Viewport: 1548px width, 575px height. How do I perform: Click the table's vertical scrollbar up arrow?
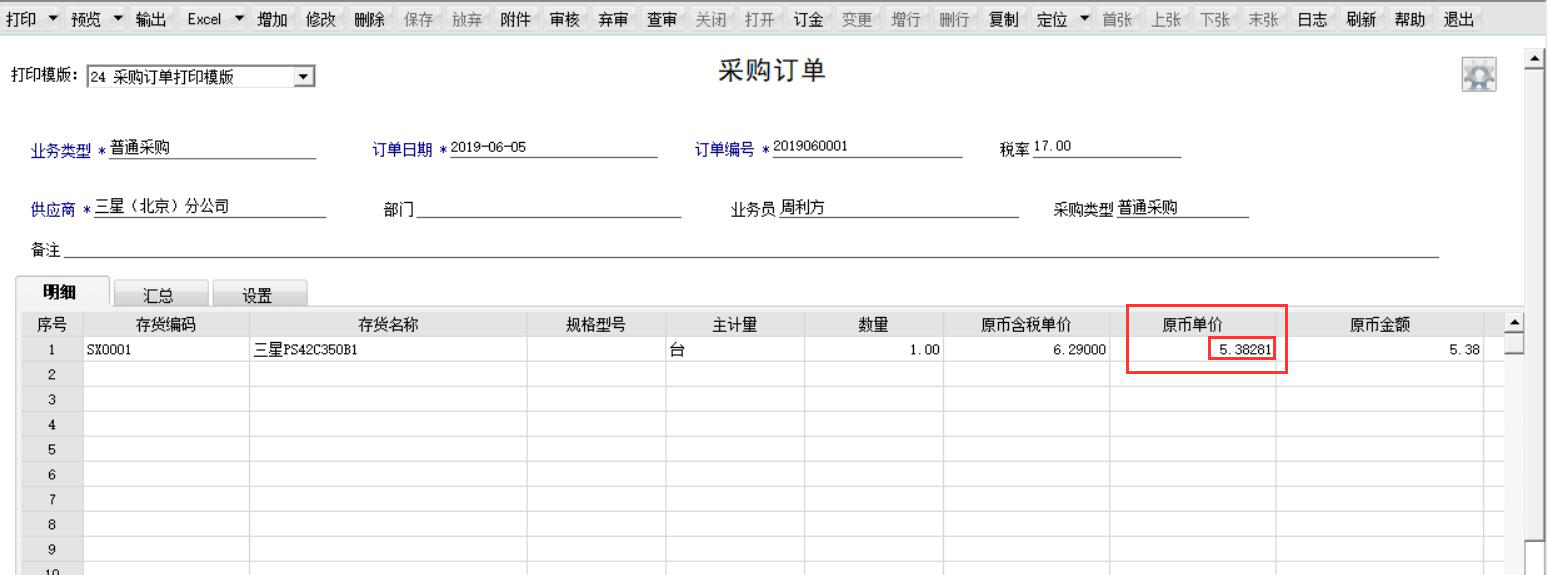pos(1514,322)
